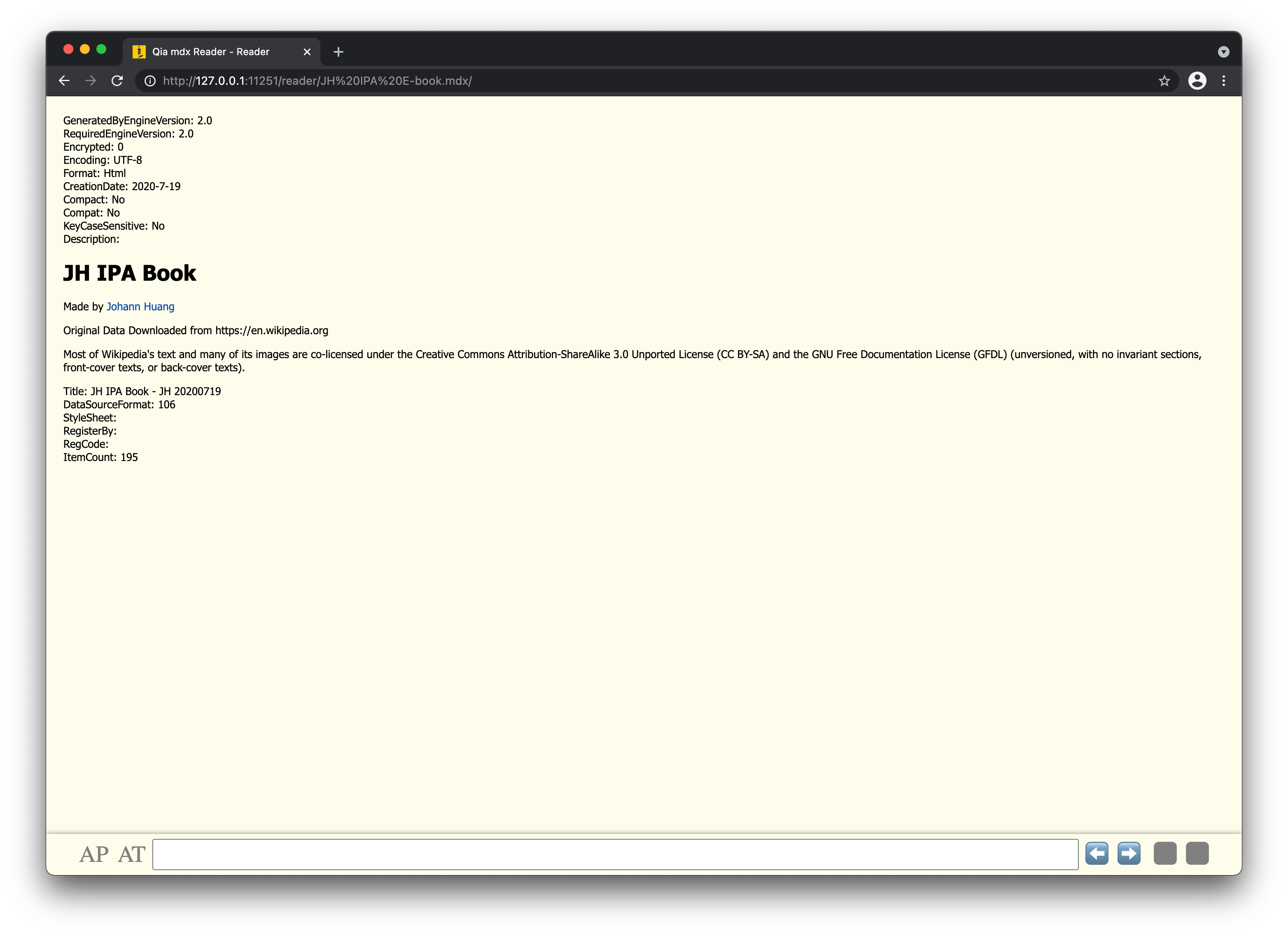Click the yellow macOS minimize window button

tap(84, 49)
